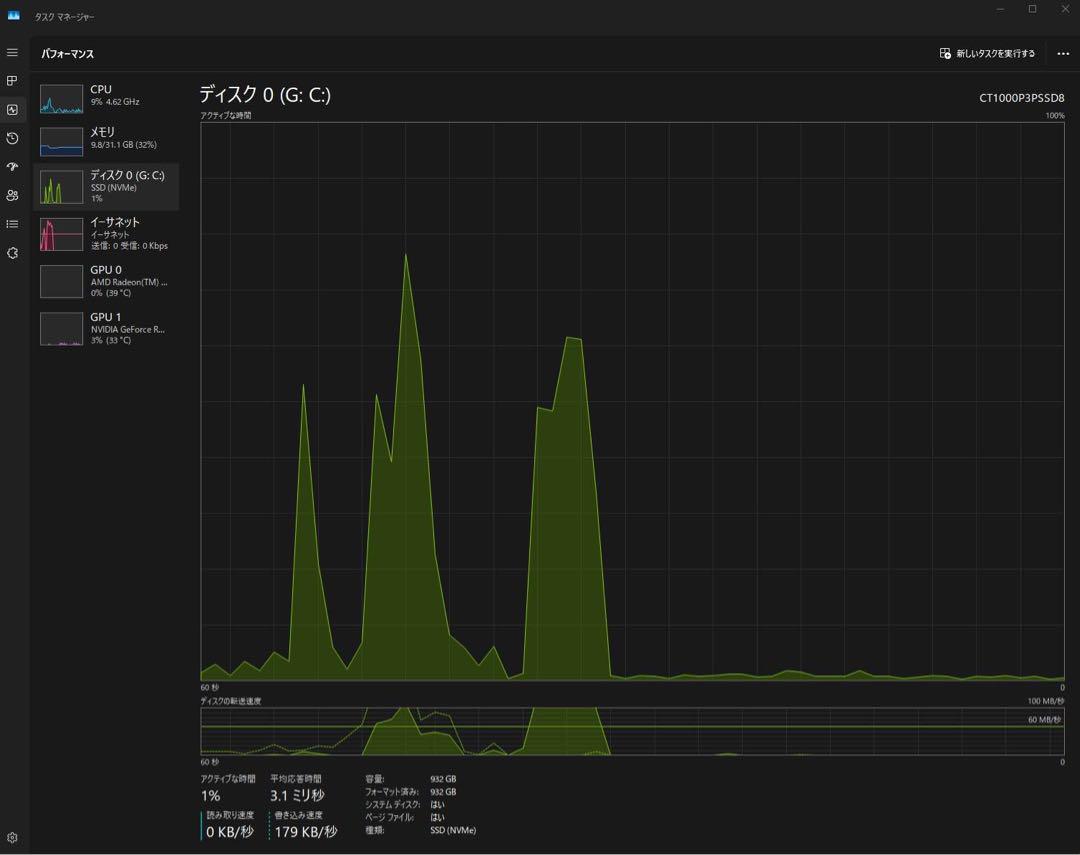Viewport: 1080px width, 855px height.
Task: Open the hamburger navigation menu
Action: pos(12,52)
